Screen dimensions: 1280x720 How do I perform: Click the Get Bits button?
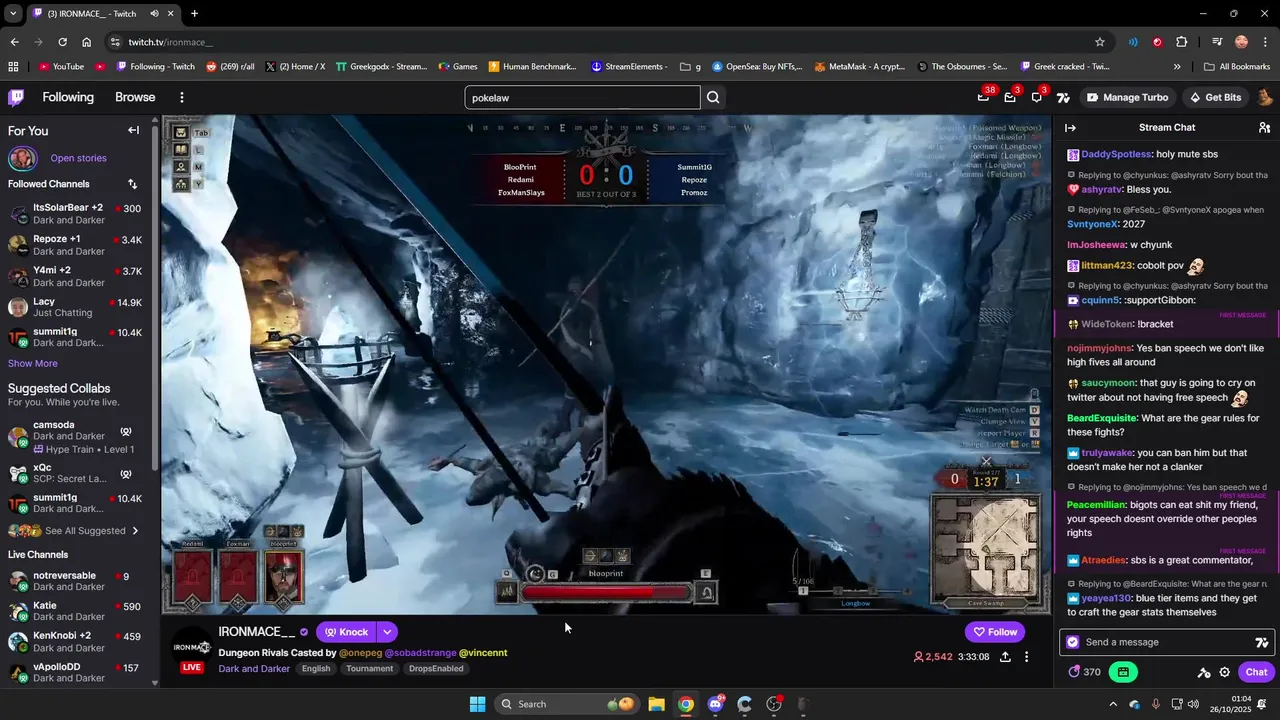1215,97
